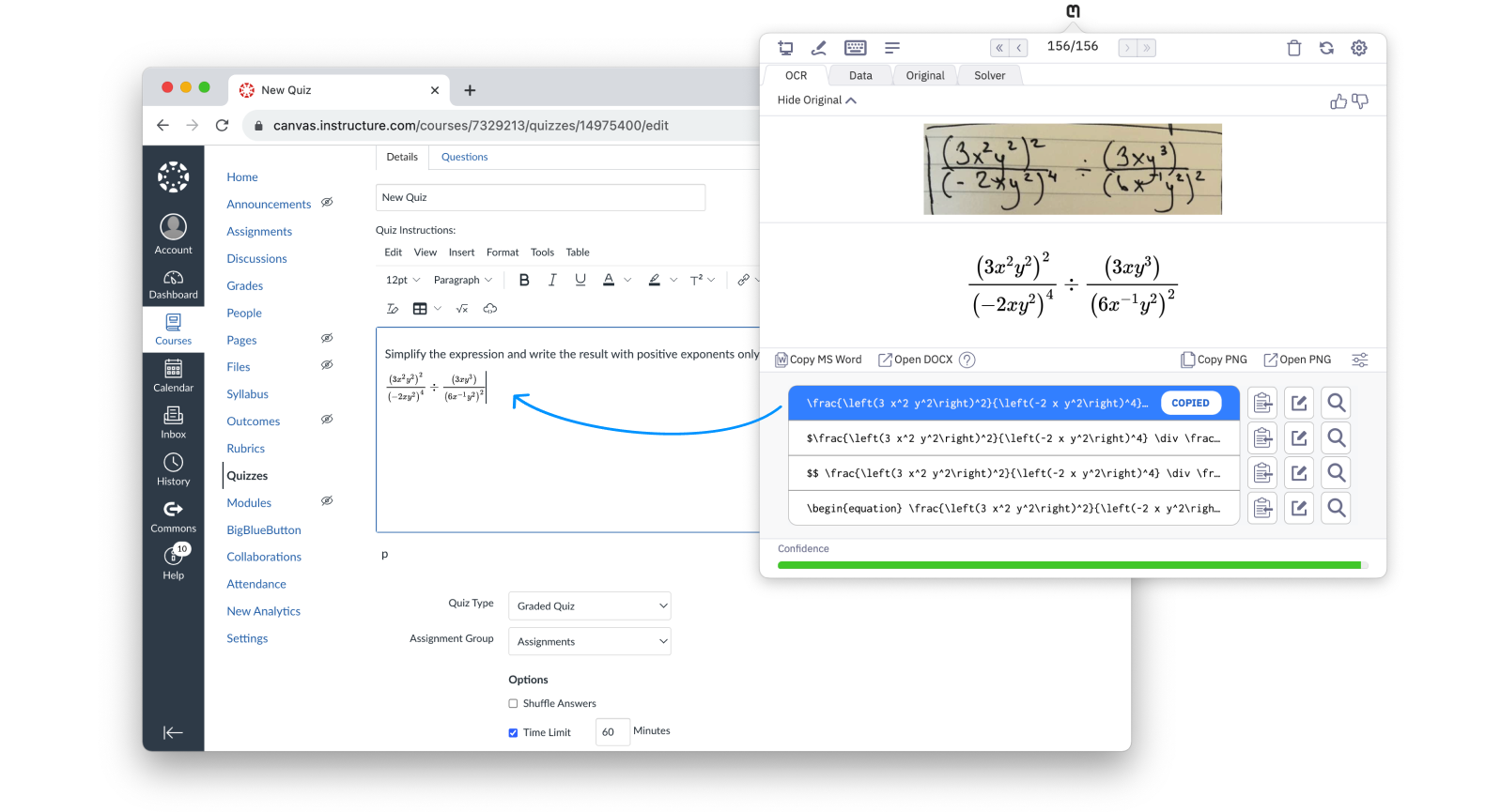Toggle visibility eye next to Files
The width and height of the screenshot is (1501, 812).
coord(327,365)
